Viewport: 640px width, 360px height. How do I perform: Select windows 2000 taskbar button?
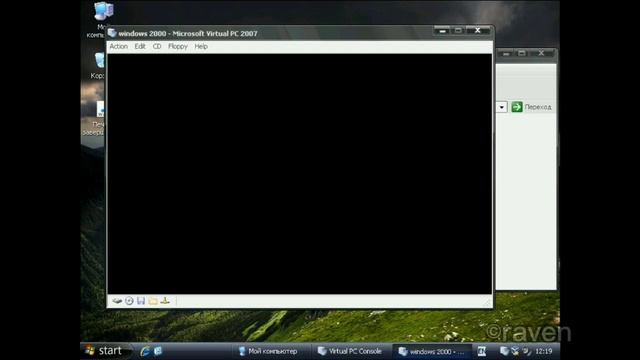tap(431, 351)
